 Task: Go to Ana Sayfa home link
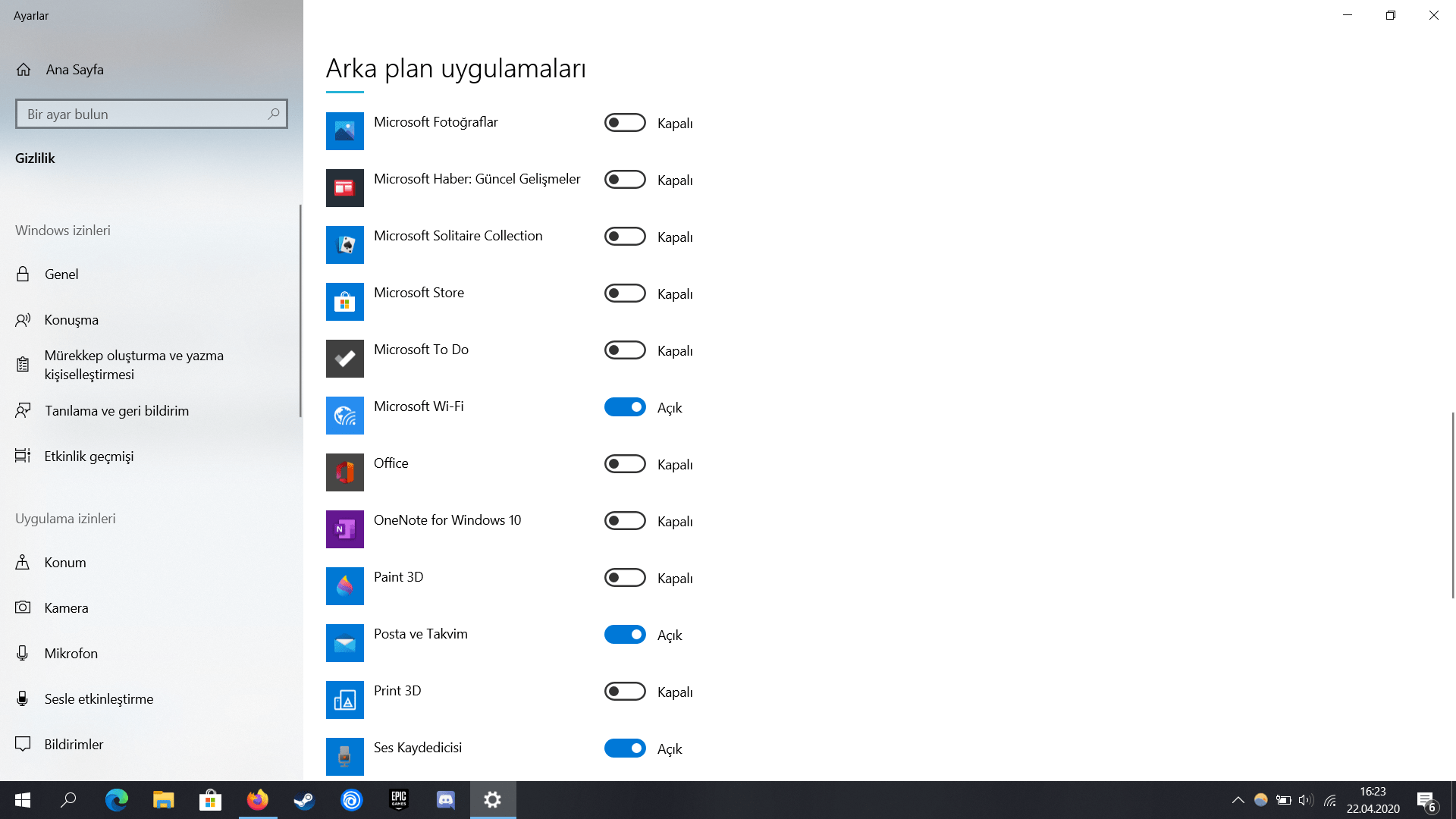[74, 70]
